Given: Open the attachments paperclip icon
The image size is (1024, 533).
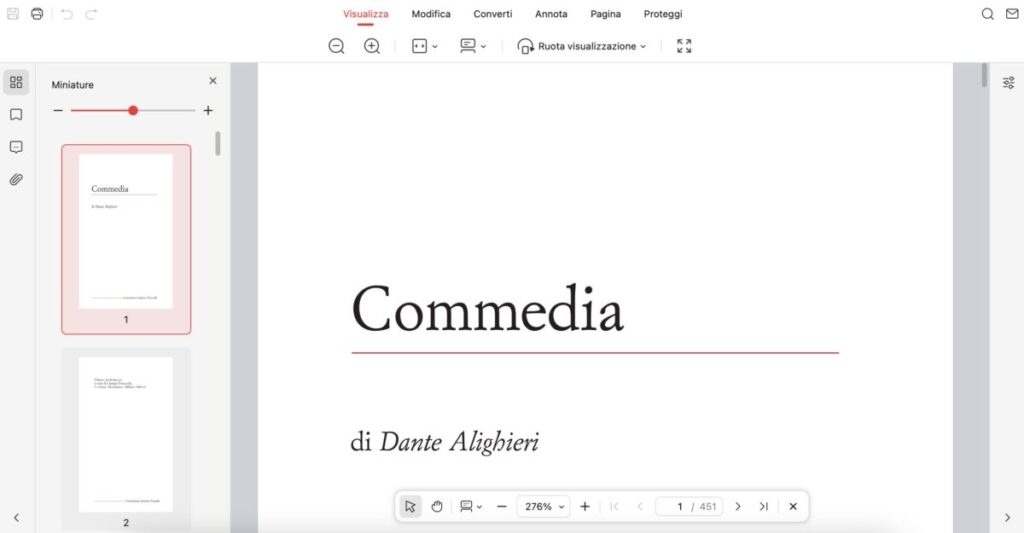Looking at the screenshot, I should point(16,180).
